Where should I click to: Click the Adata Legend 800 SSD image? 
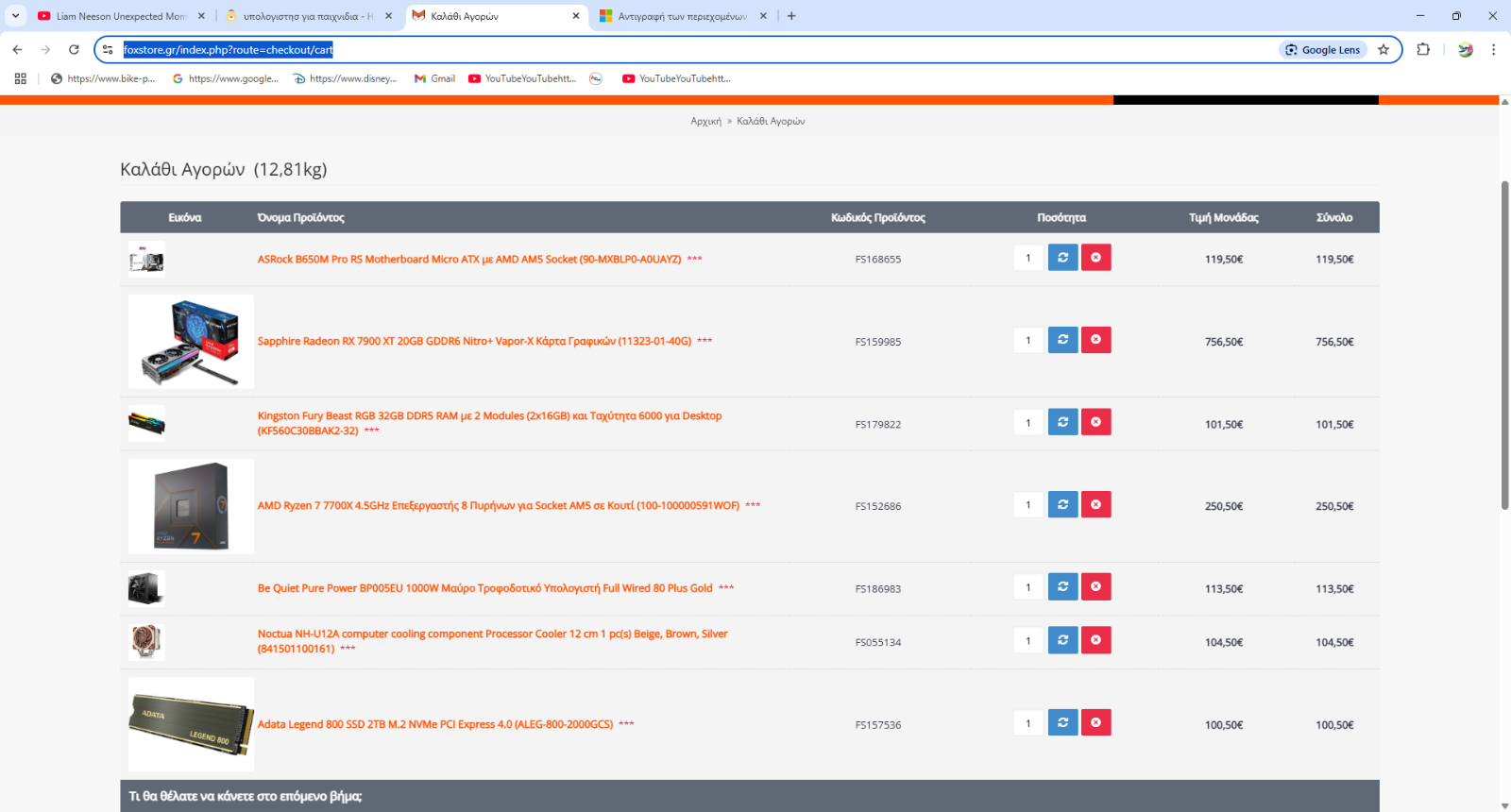191,724
